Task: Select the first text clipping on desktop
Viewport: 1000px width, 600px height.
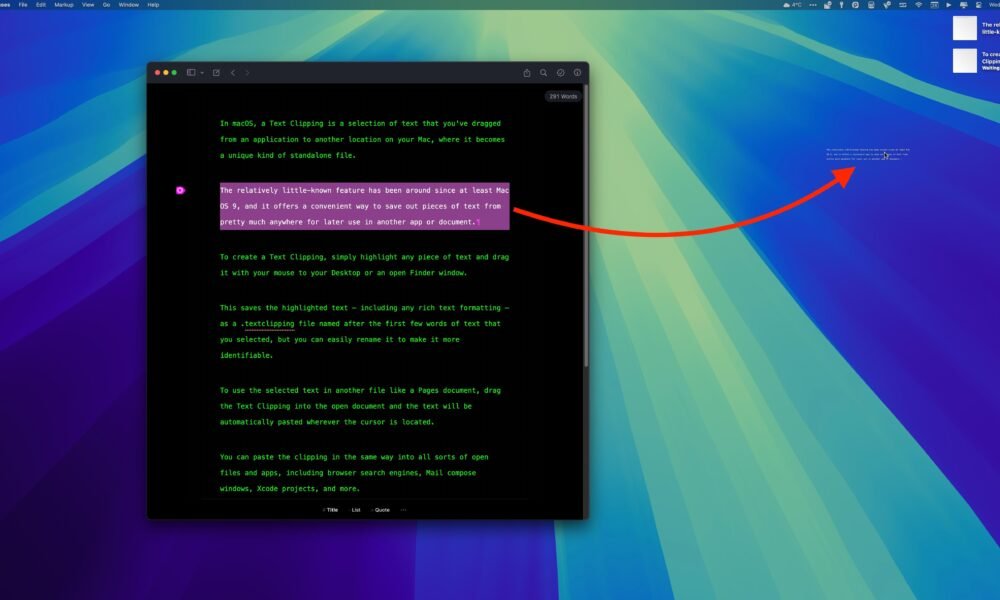Action: point(965,28)
